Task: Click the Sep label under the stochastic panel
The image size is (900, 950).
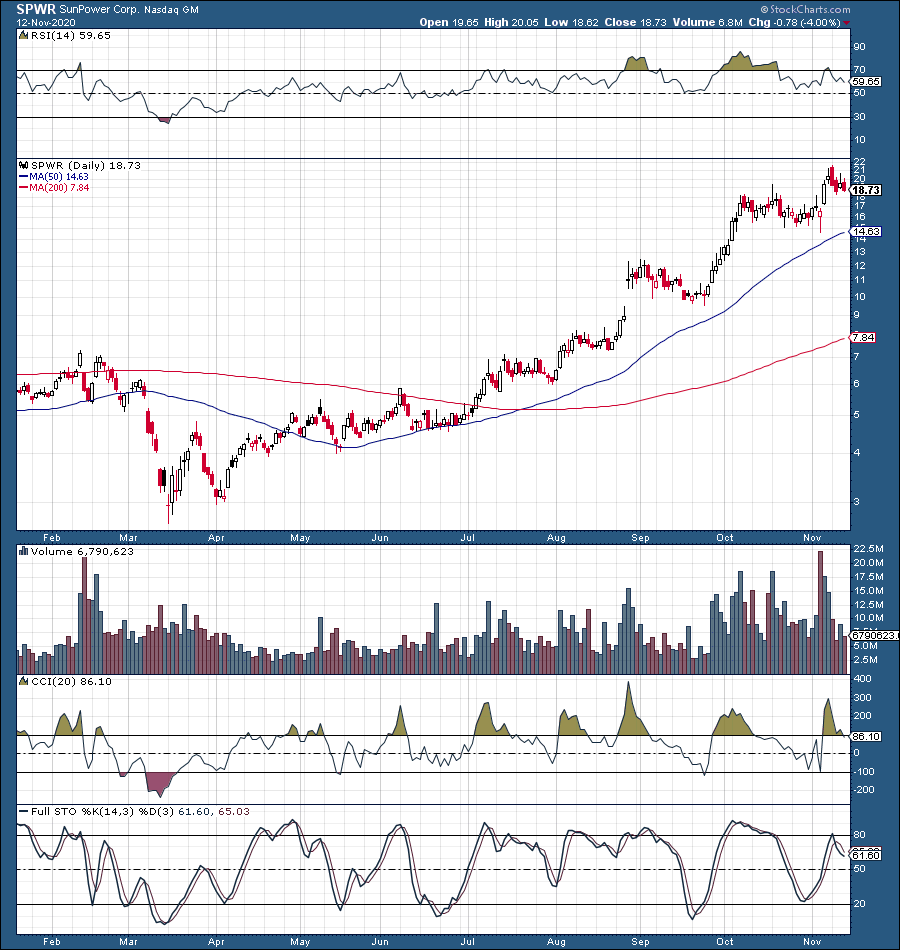Action: (x=640, y=942)
